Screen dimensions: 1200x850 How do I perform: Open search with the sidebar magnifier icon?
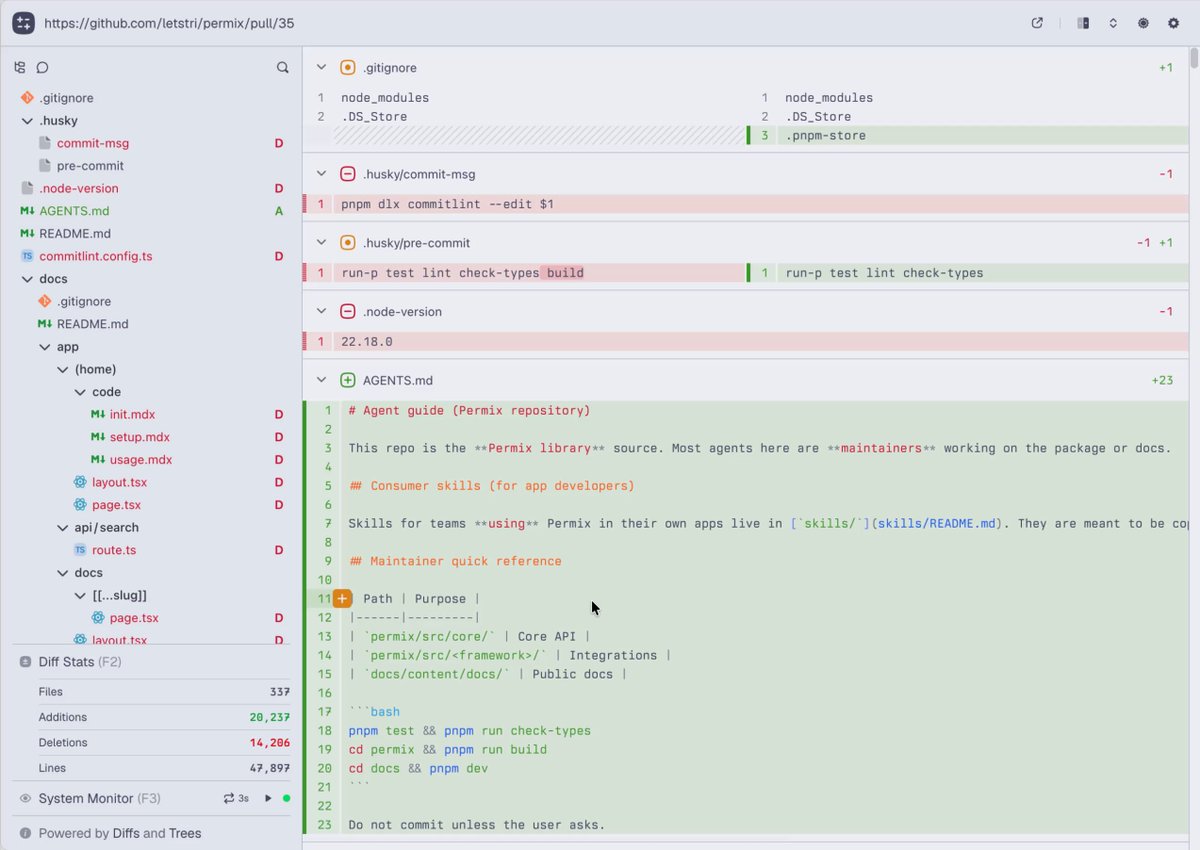click(283, 68)
